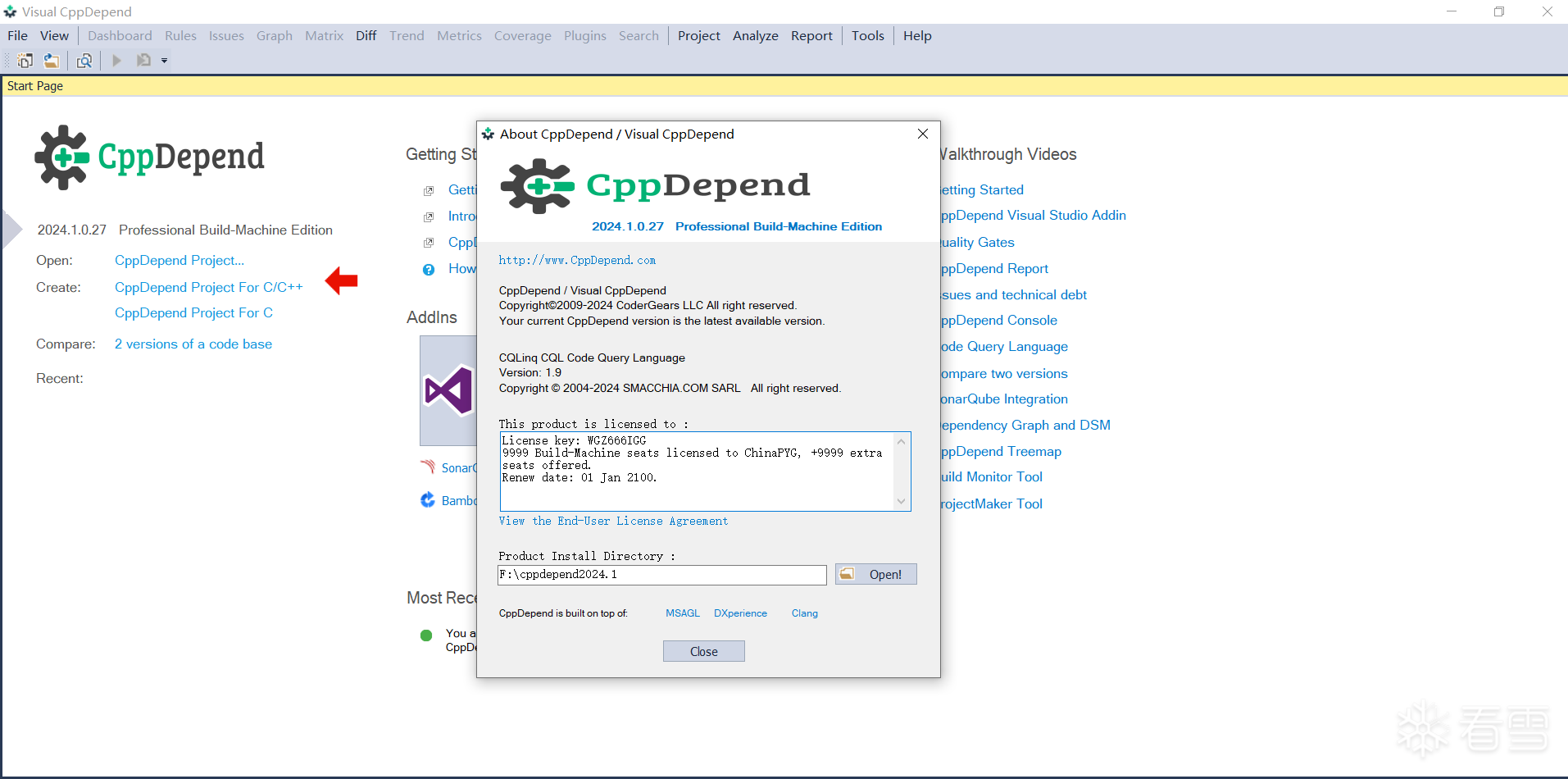Select the Start Page tab
The image size is (1568, 779).
point(35,86)
